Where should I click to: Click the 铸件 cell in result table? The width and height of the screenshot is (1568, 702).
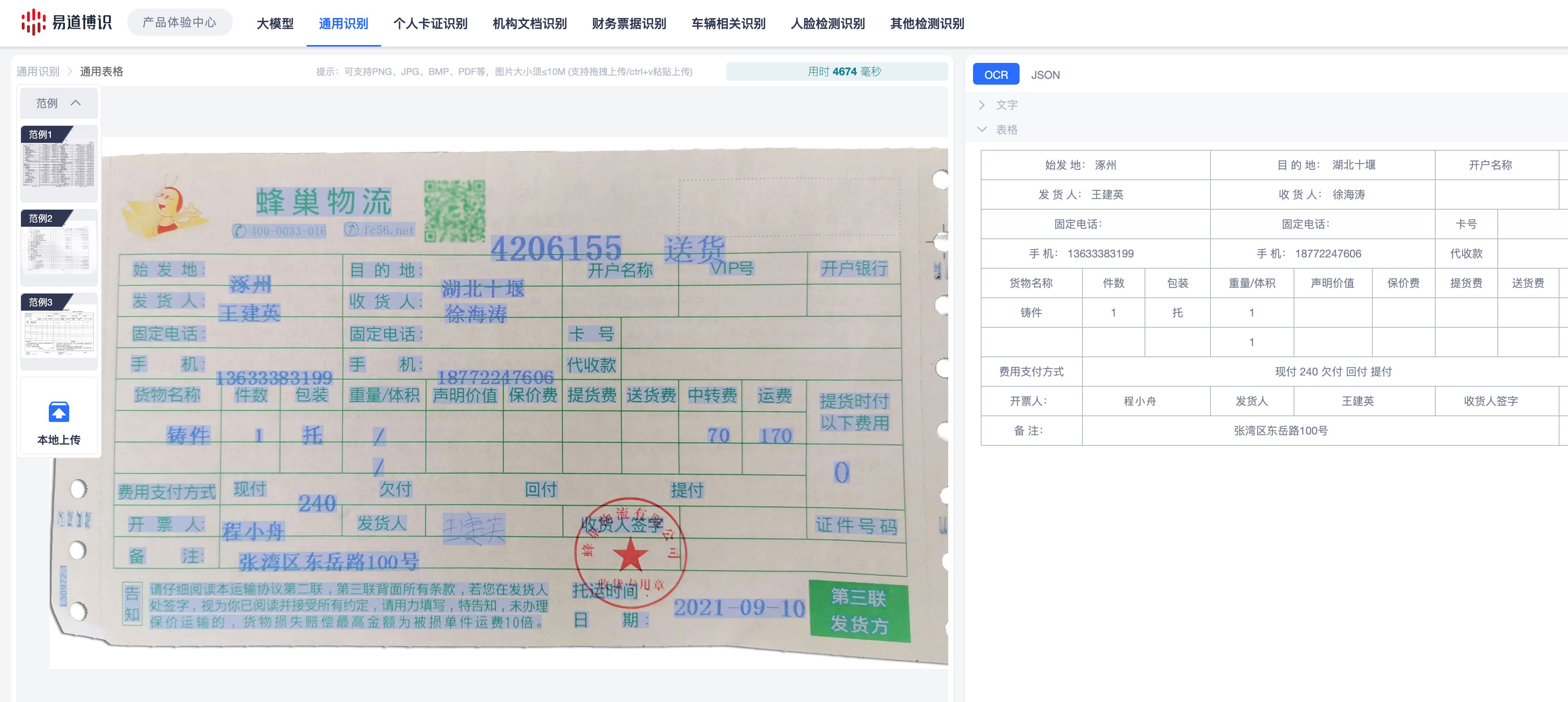pyautogui.click(x=1030, y=312)
